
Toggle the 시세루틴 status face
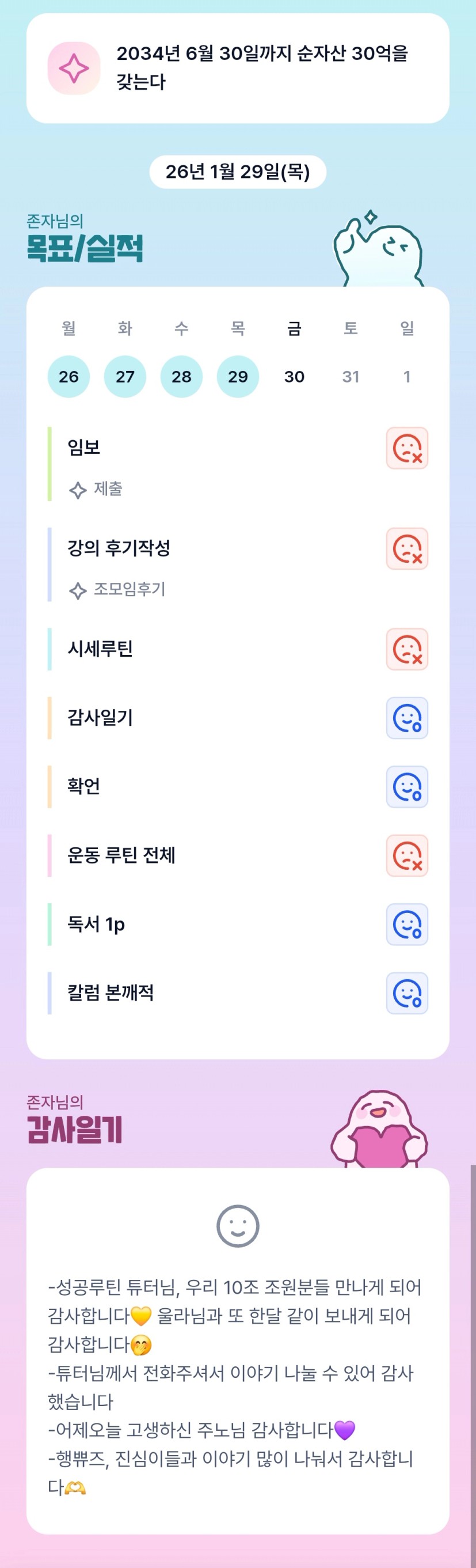click(x=407, y=649)
